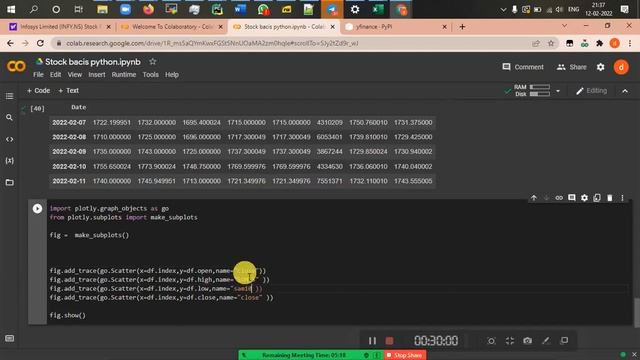
Task: Open Colab settings gear in header
Action: [x=600, y=67]
